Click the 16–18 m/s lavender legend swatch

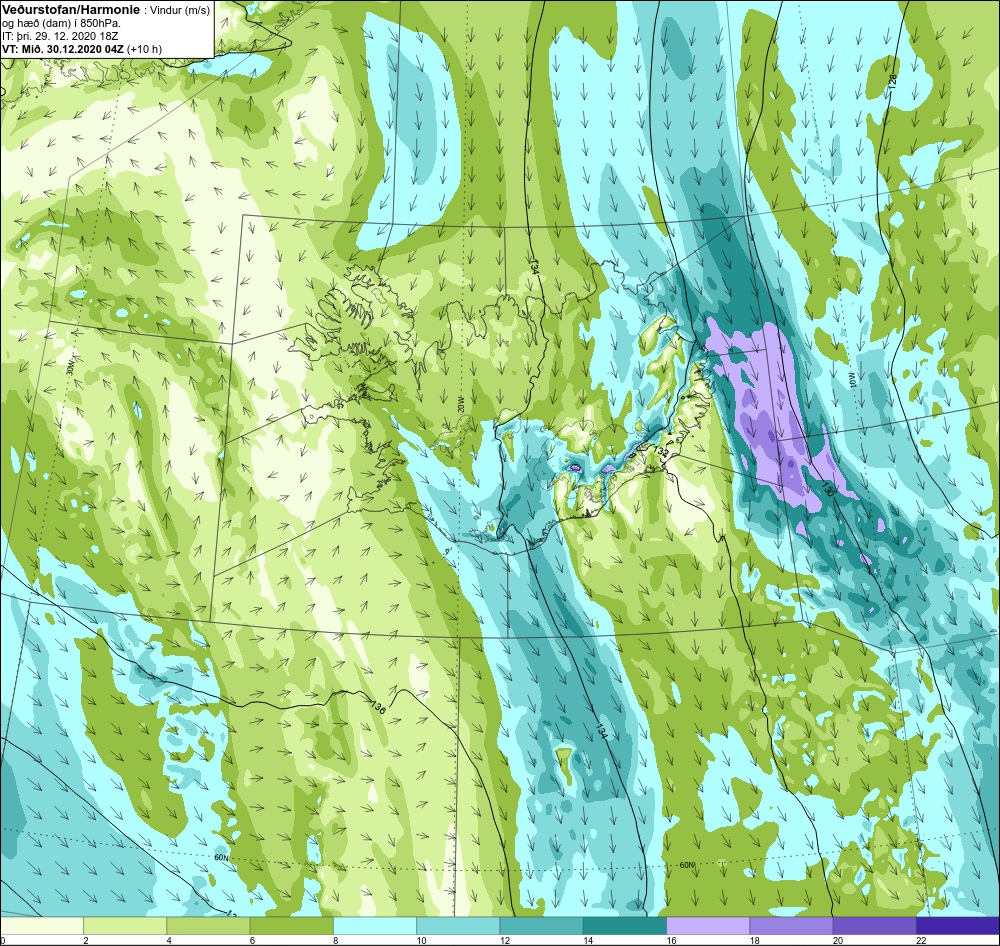point(708,924)
